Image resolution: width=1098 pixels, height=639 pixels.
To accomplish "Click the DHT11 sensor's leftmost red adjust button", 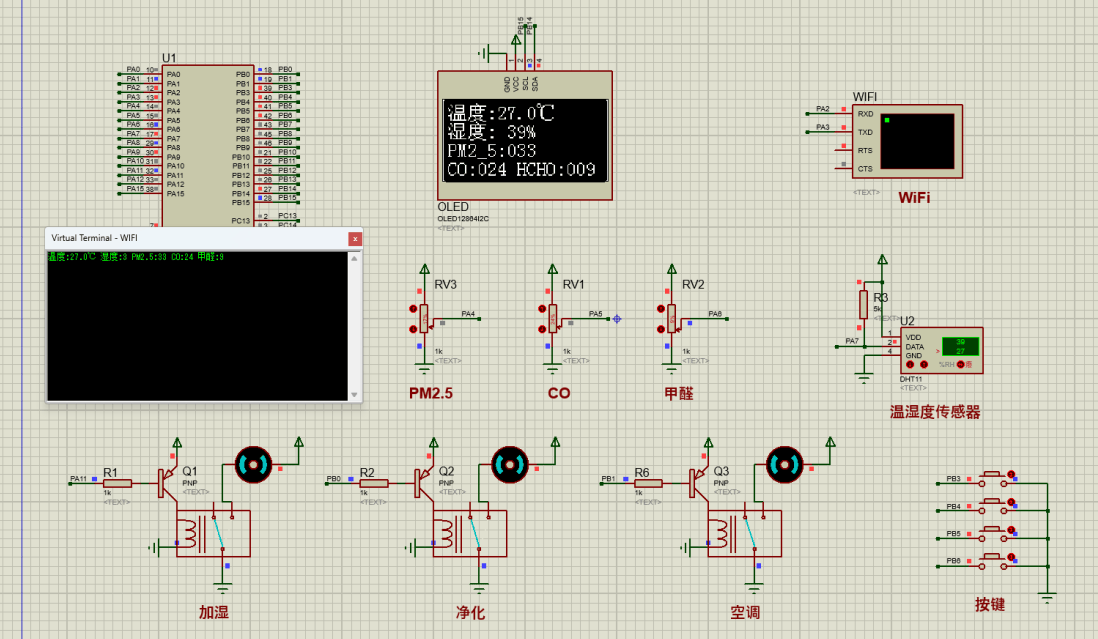I will click(x=910, y=365).
